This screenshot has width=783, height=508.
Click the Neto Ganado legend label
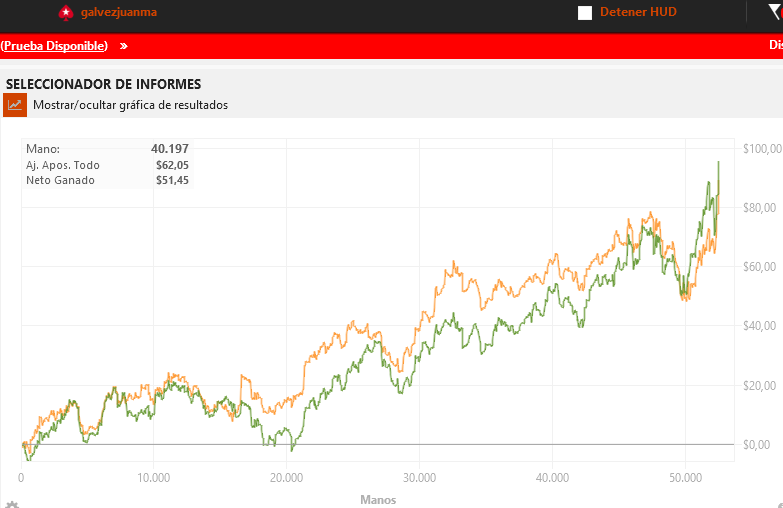[x=60, y=180]
